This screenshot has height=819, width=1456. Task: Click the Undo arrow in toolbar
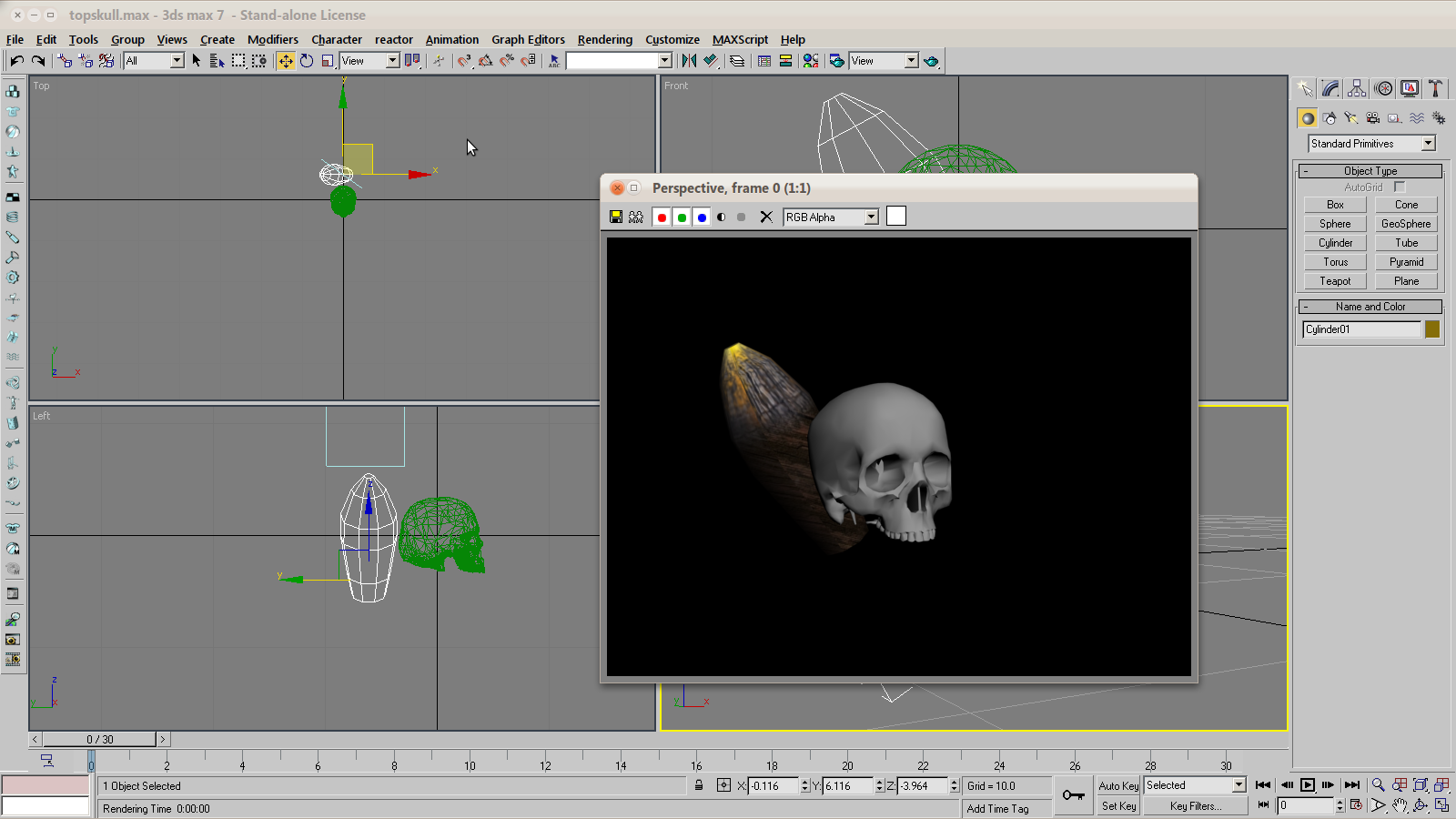point(17,61)
